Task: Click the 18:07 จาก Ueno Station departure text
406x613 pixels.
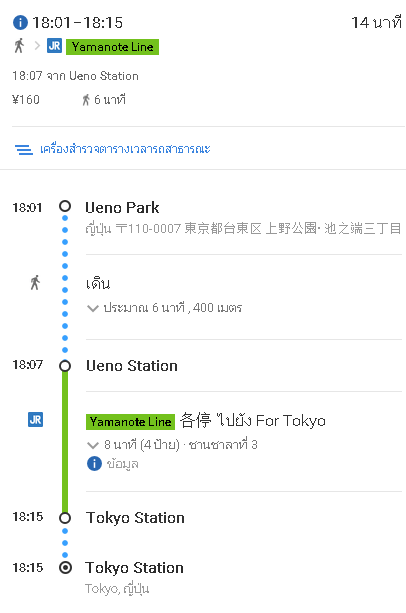Action: pyautogui.click(x=75, y=75)
